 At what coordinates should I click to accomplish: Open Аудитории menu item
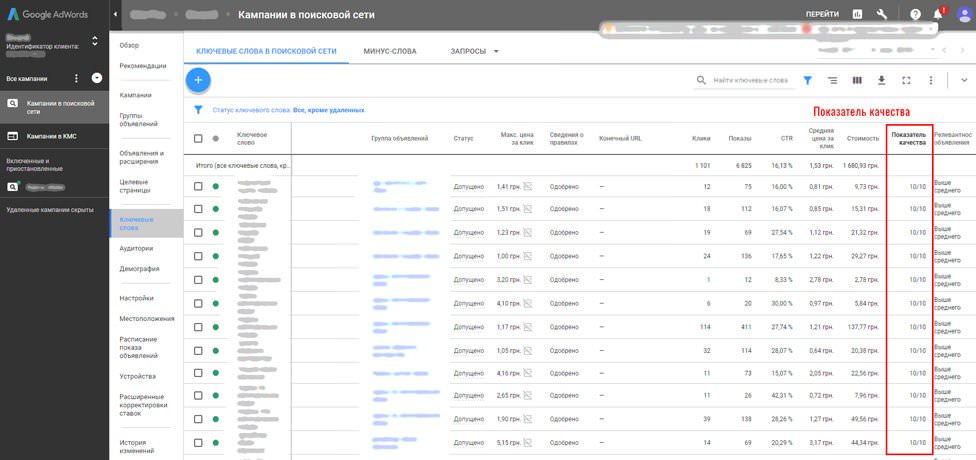(136, 248)
